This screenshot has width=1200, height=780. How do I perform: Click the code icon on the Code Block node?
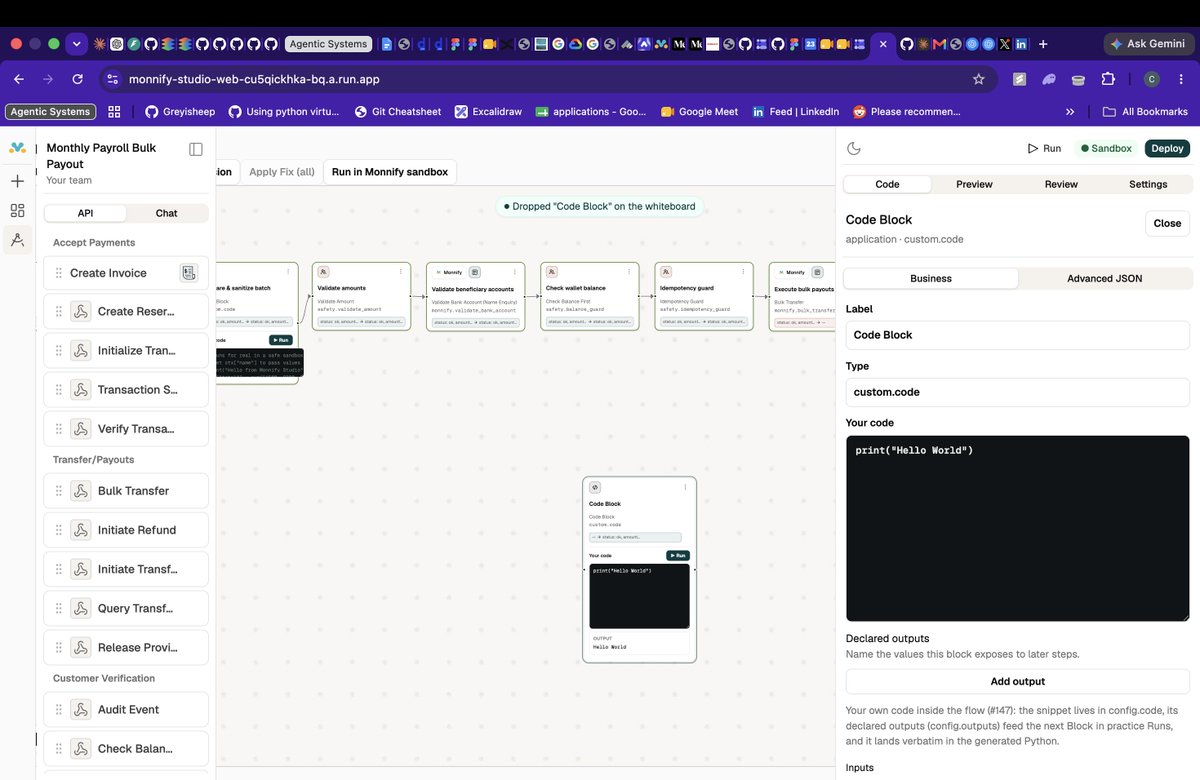(x=595, y=487)
